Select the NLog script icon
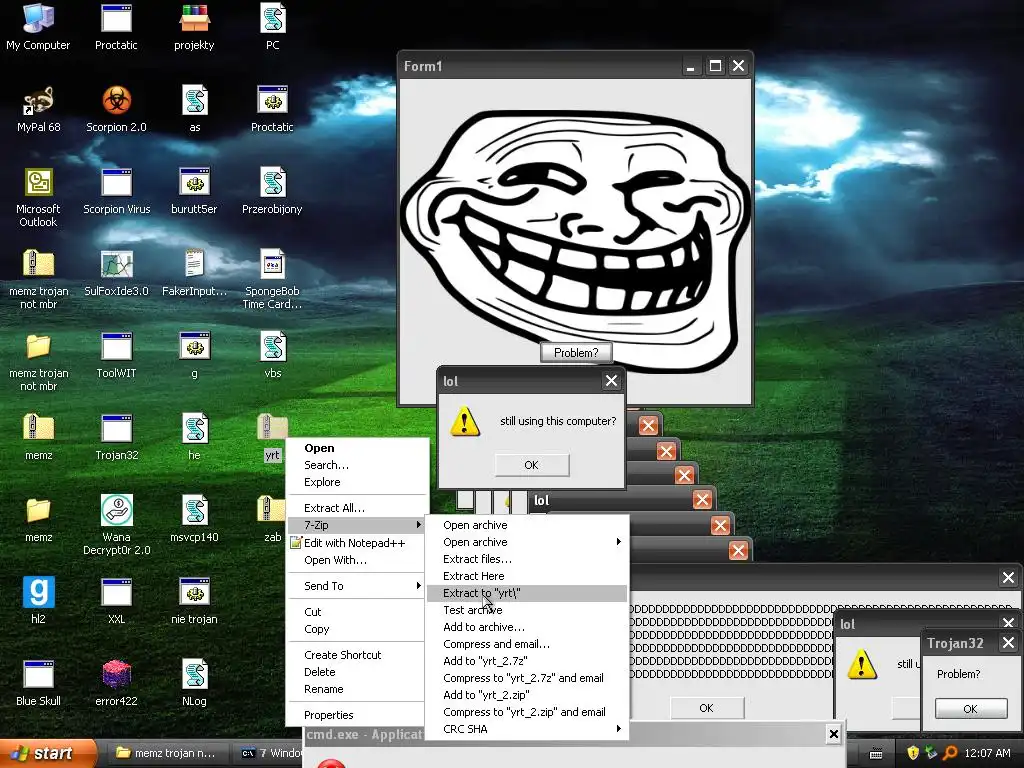Image resolution: width=1024 pixels, height=768 pixels. pos(194,683)
